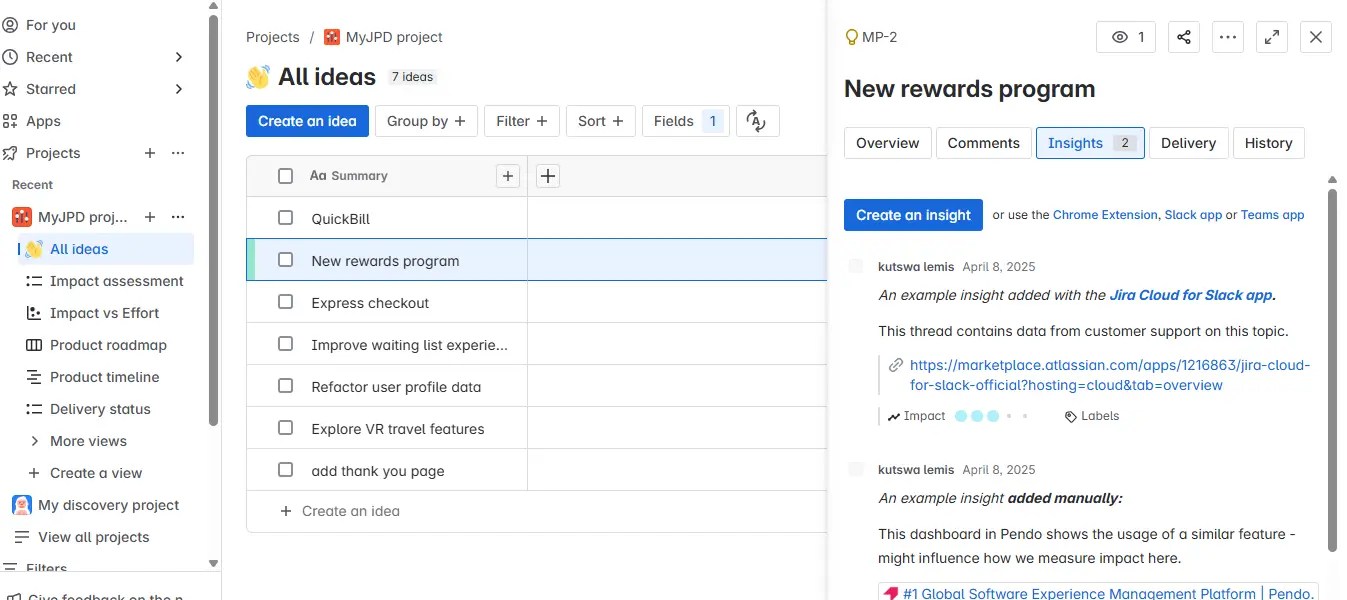Expand the More views list
The width and height of the screenshot is (1347, 600).
pos(35,441)
